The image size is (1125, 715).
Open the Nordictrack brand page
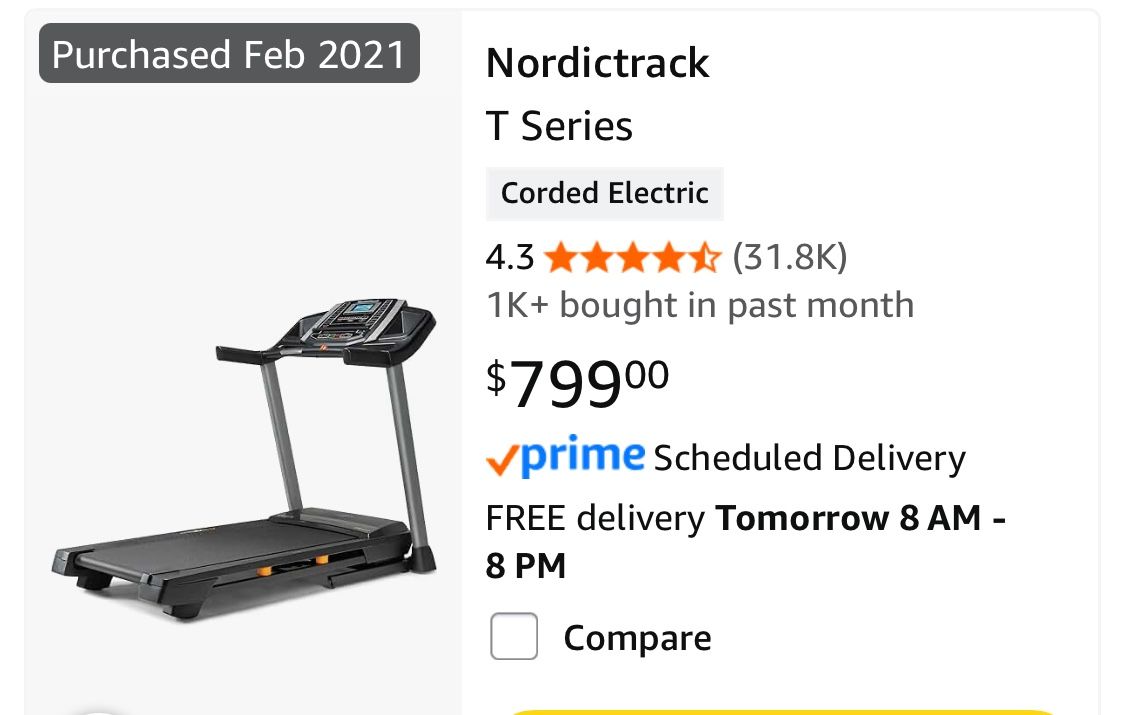(x=597, y=62)
